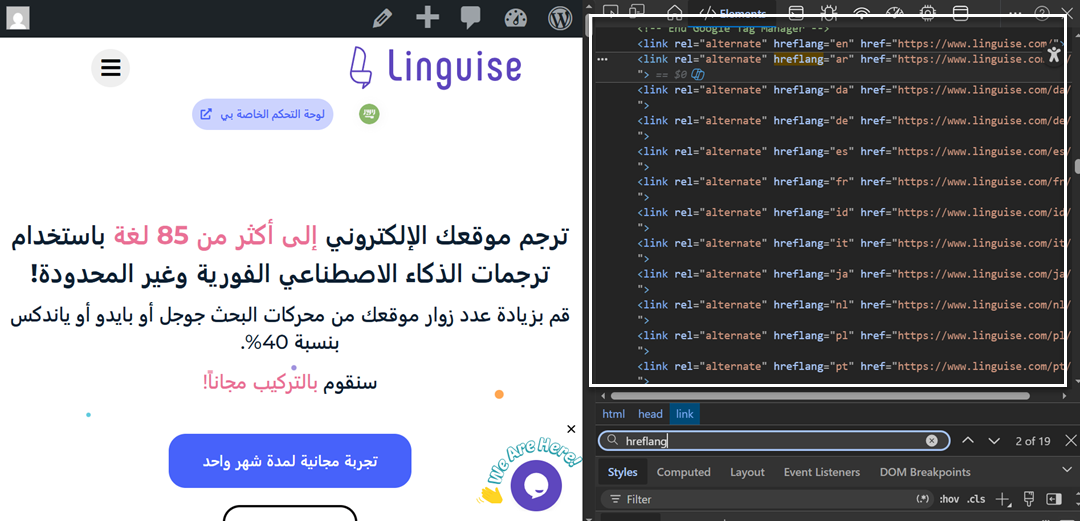The width and height of the screenshot is (1080, 521).
Task: Click the plus icon to add new content
Action: pos(427,17)
